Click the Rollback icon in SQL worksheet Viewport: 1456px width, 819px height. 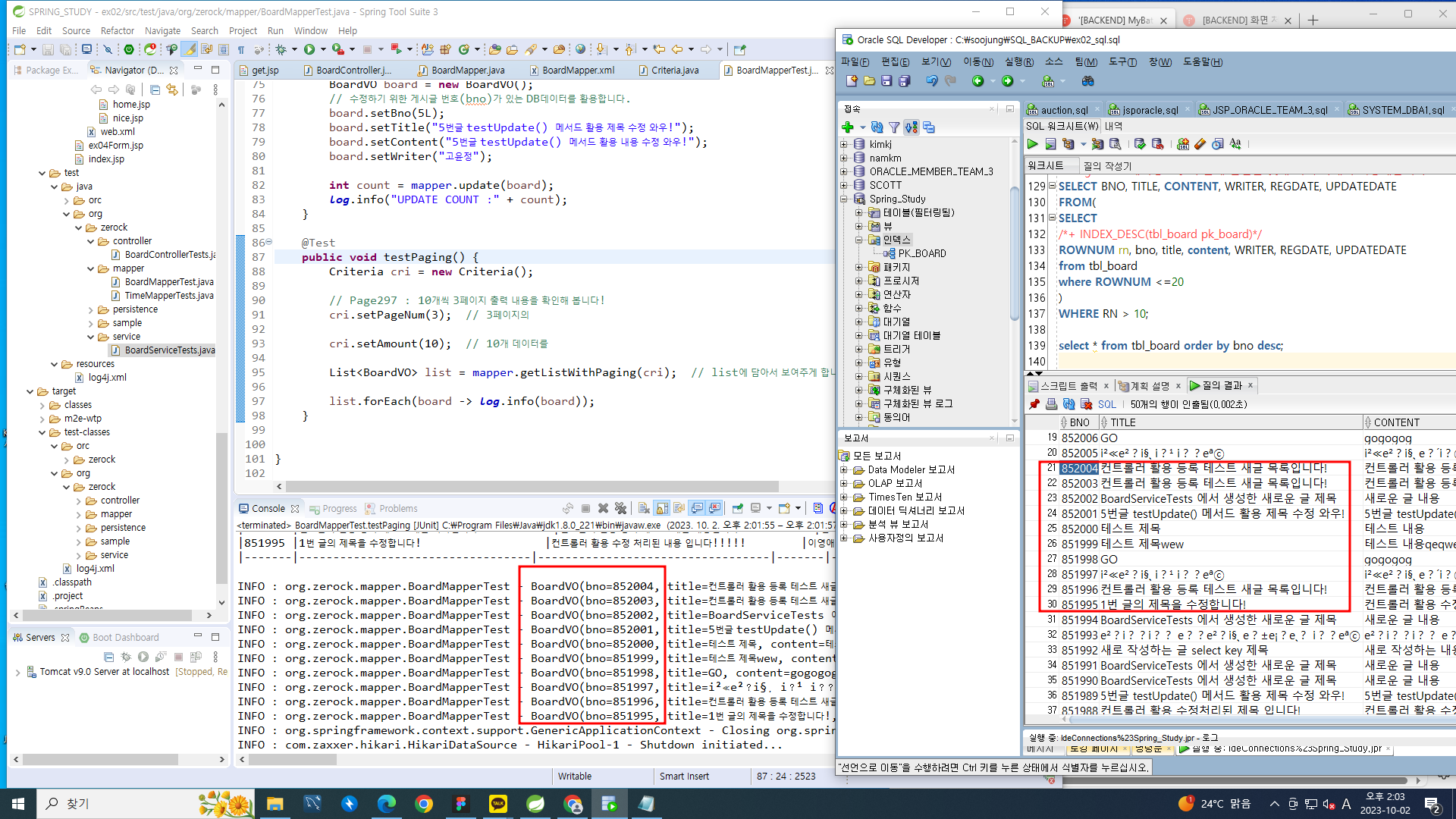pyautogui.click(x=1157, y=144)
